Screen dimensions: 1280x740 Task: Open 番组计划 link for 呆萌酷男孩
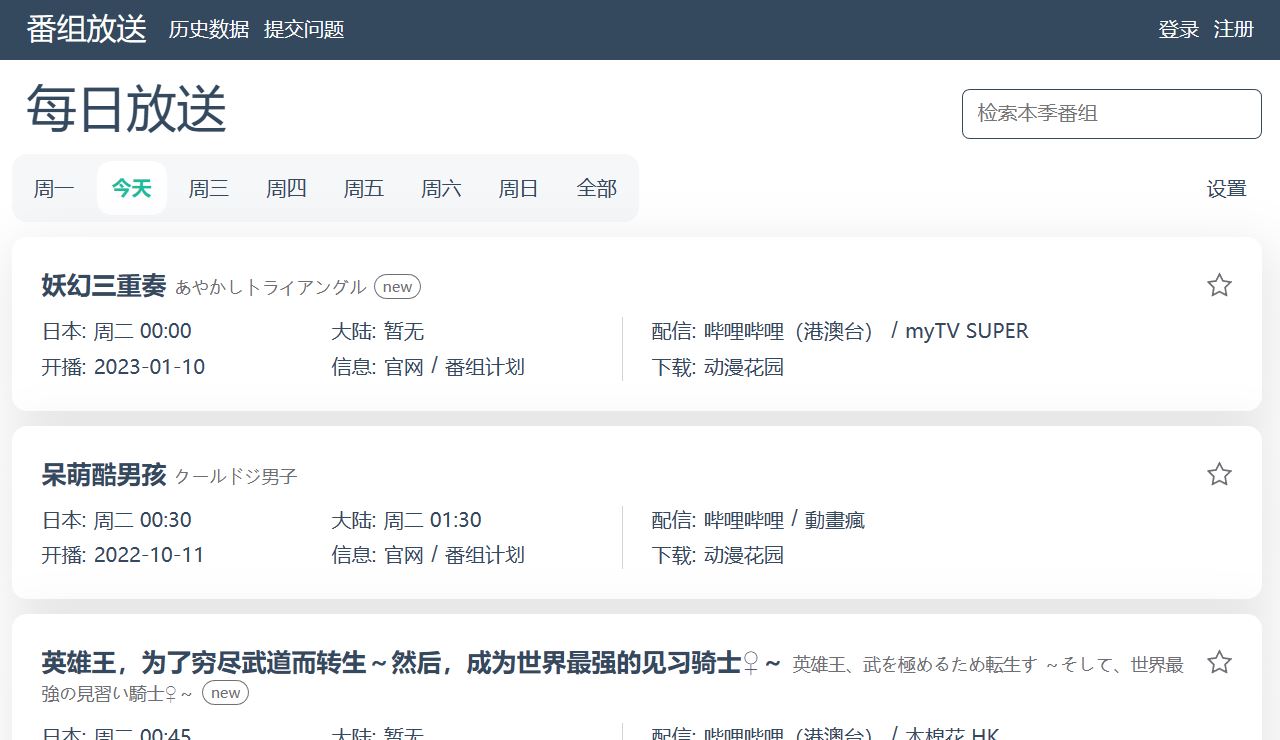point(485,555)
